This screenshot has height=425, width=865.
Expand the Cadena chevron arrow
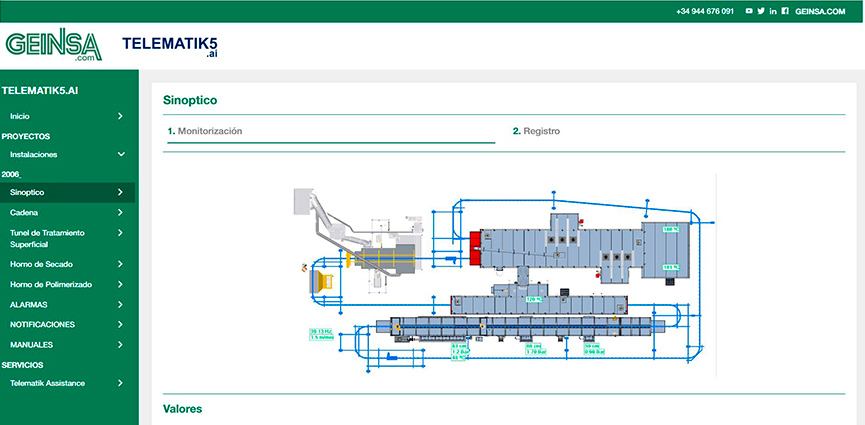click(x=120, y=212)
